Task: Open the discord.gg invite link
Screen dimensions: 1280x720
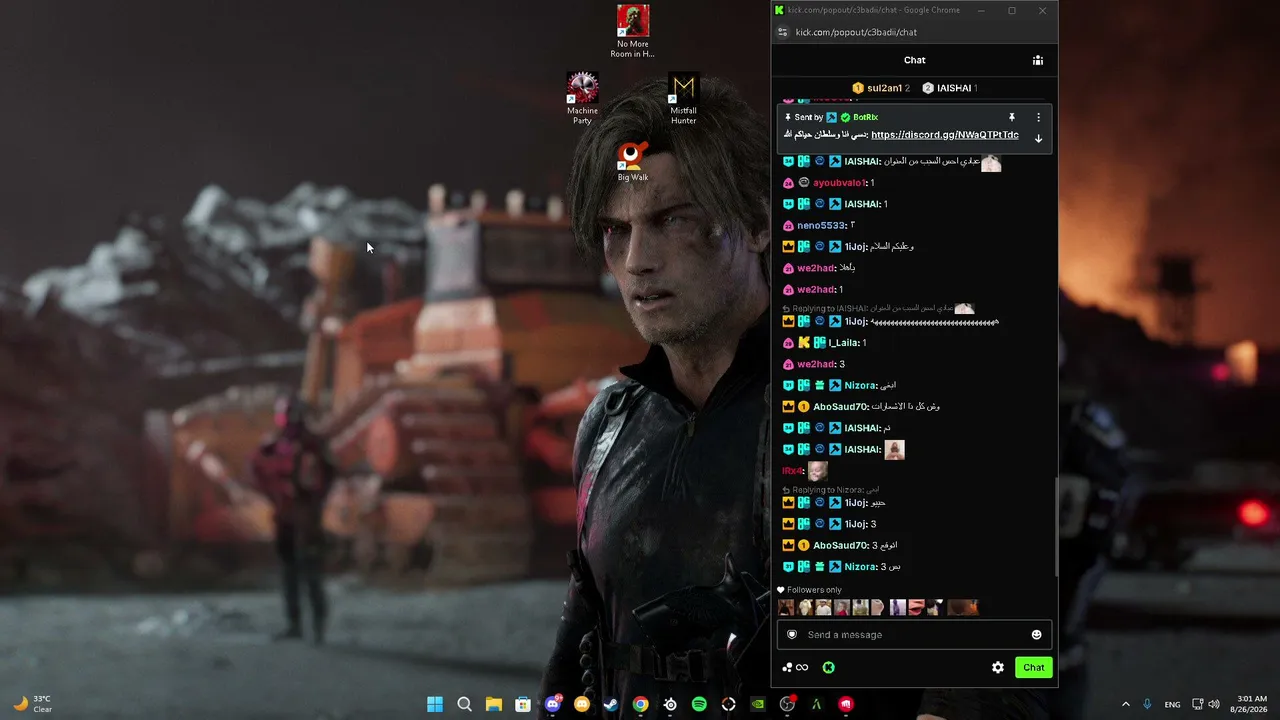Action: 945,135
